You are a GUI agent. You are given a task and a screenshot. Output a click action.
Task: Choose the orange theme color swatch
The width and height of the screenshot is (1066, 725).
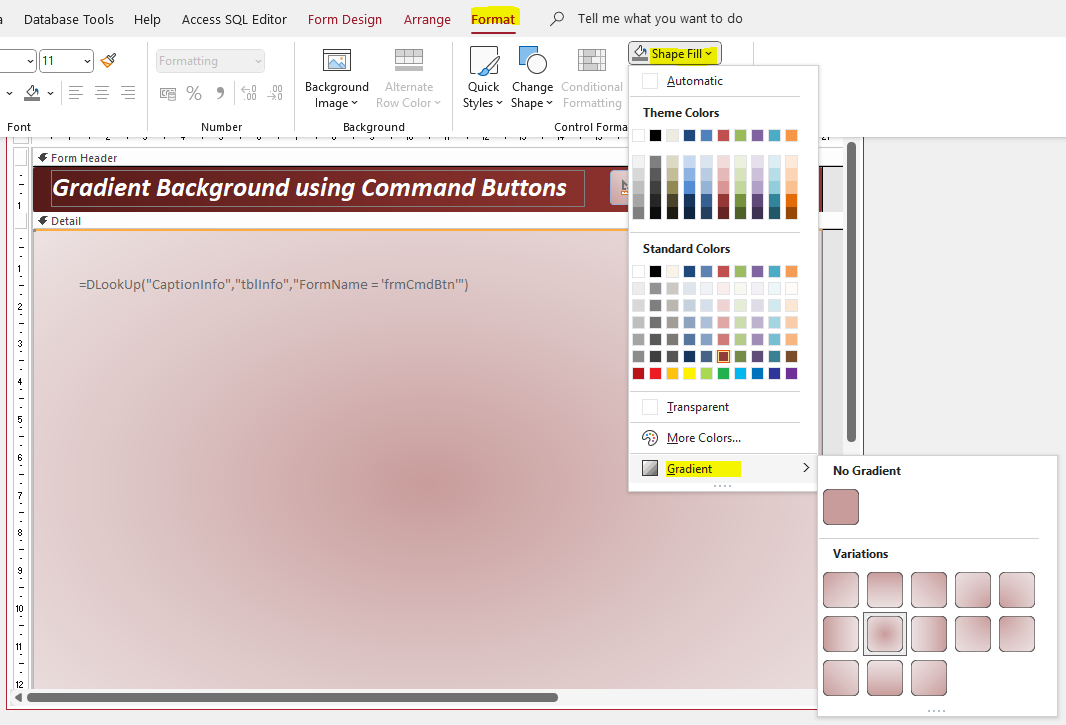[791, 135]
